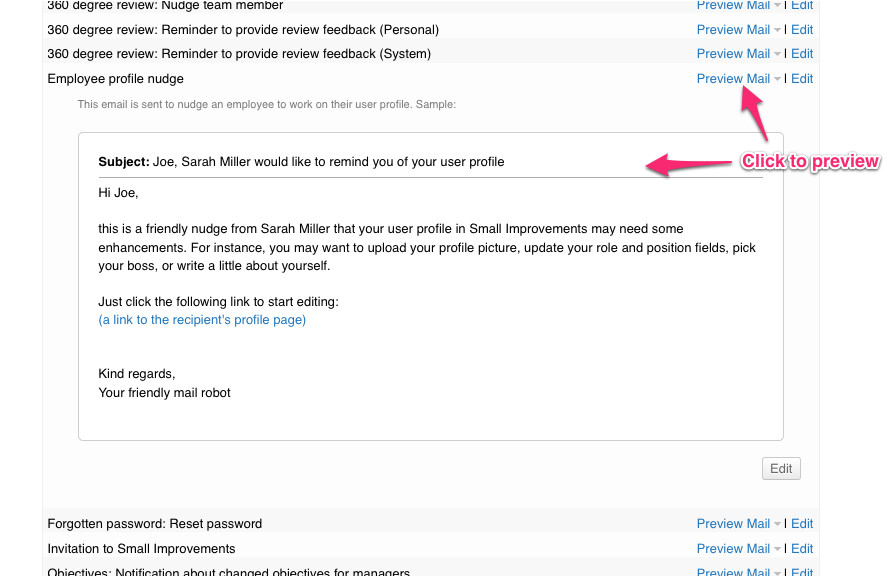Click Edit link for Forgotten password row
The height and width of the screenshot is (577, 887).
[x=802, y=523]
